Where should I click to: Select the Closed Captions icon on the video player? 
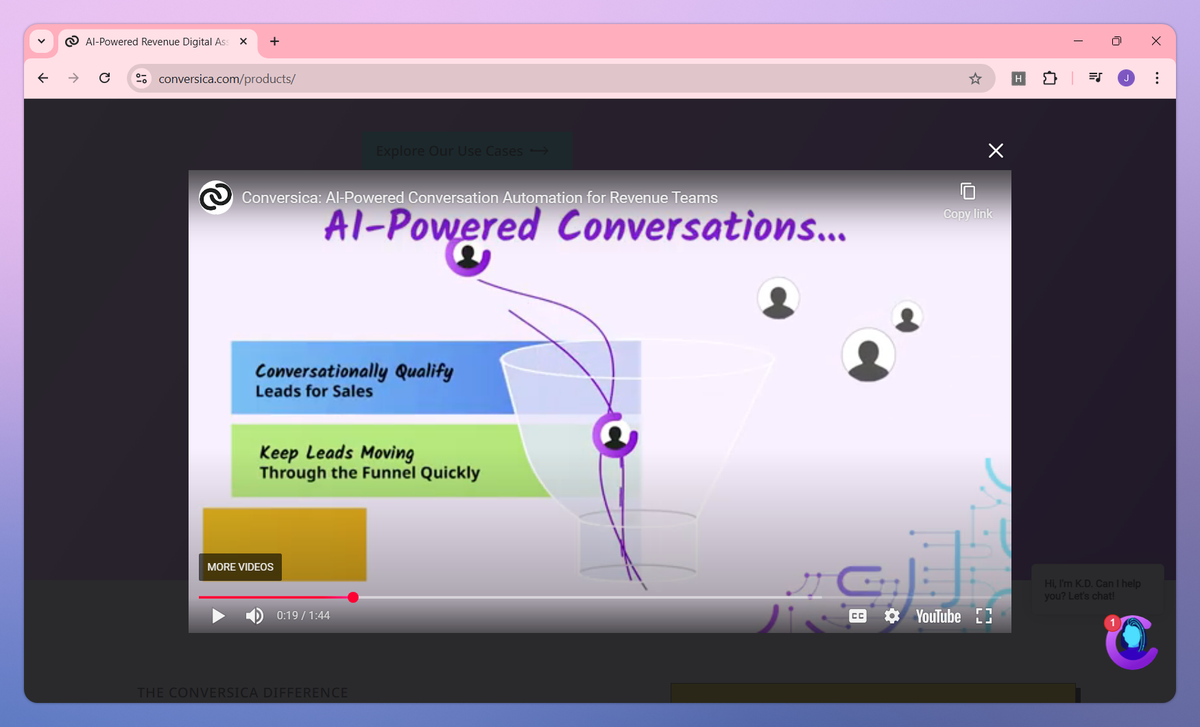[858, 616]
